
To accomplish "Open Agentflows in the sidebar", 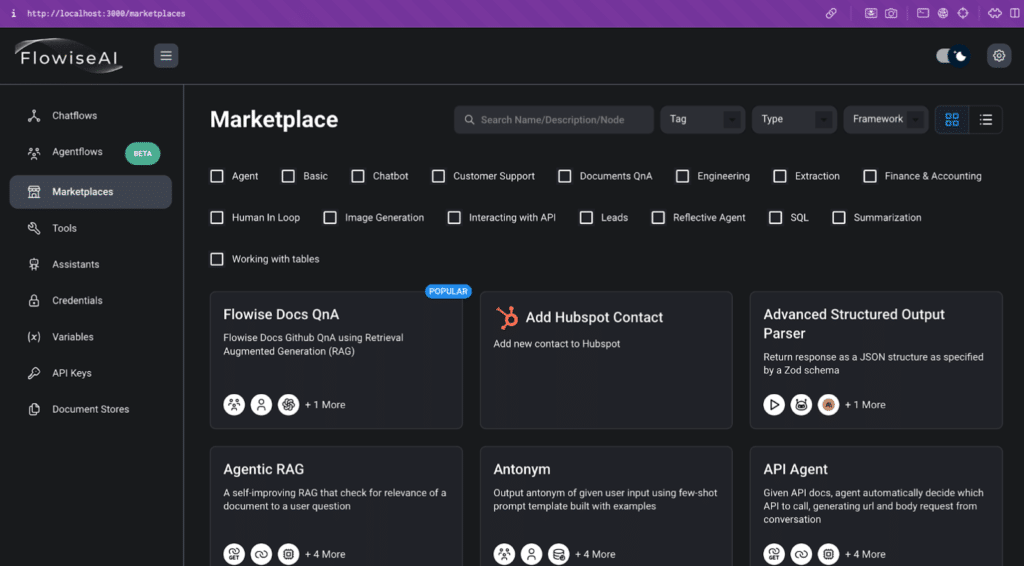I will pyautogui.click(x=91, y=152).
